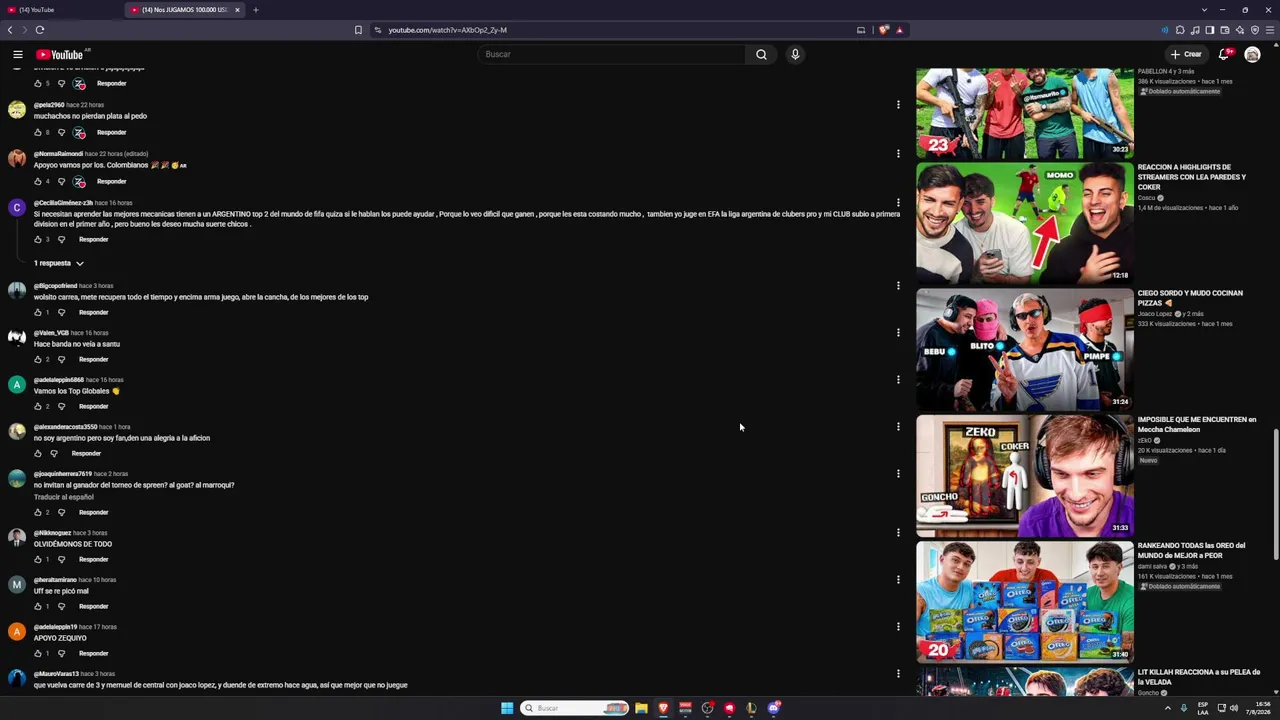The image size is (1280, 720).
Task: Dislike the @pela2960 comment
Action: click(x=61, y=132)
